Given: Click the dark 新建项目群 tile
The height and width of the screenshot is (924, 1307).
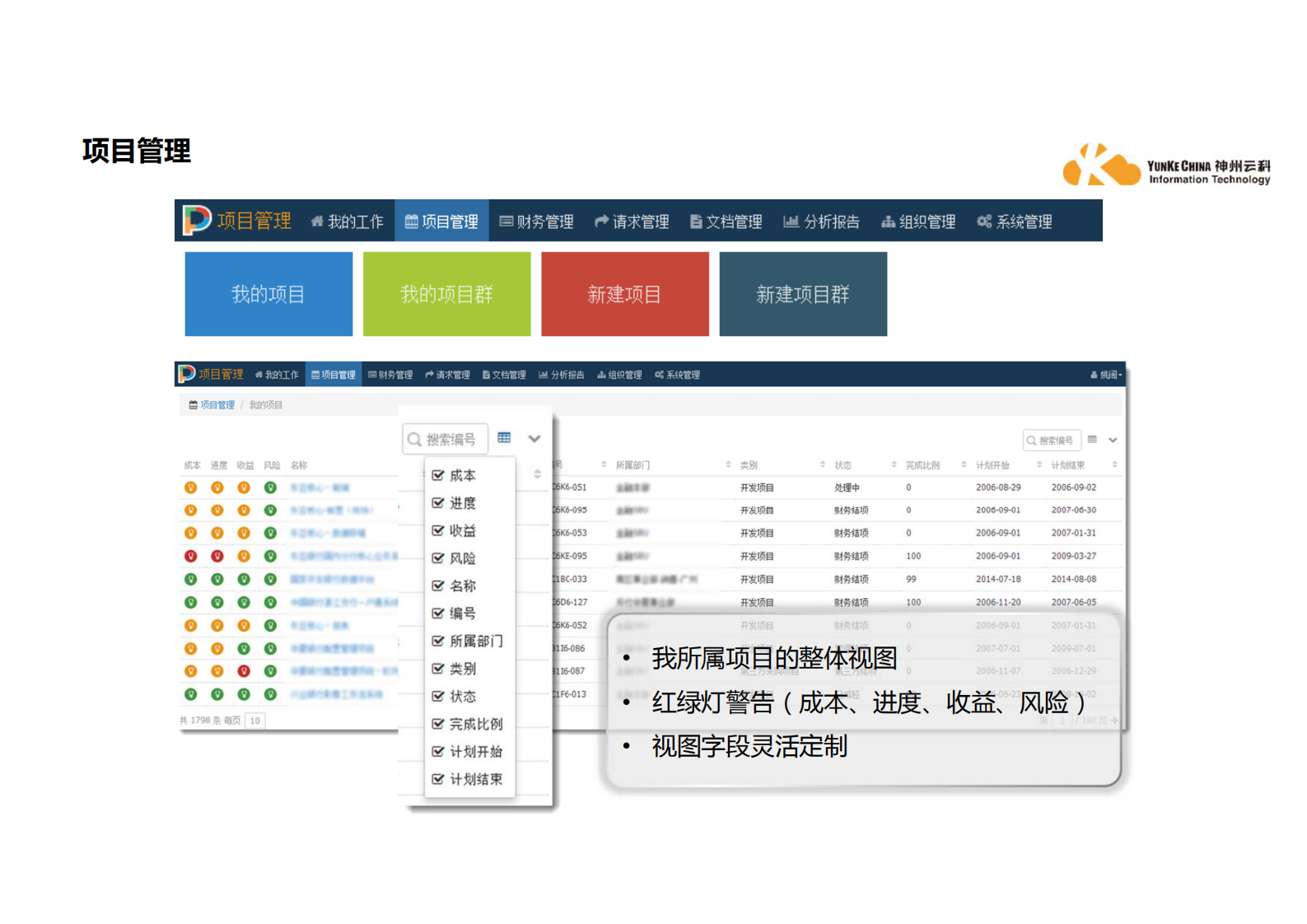Looking at the screenshot, I should click(x=803, y=294).
